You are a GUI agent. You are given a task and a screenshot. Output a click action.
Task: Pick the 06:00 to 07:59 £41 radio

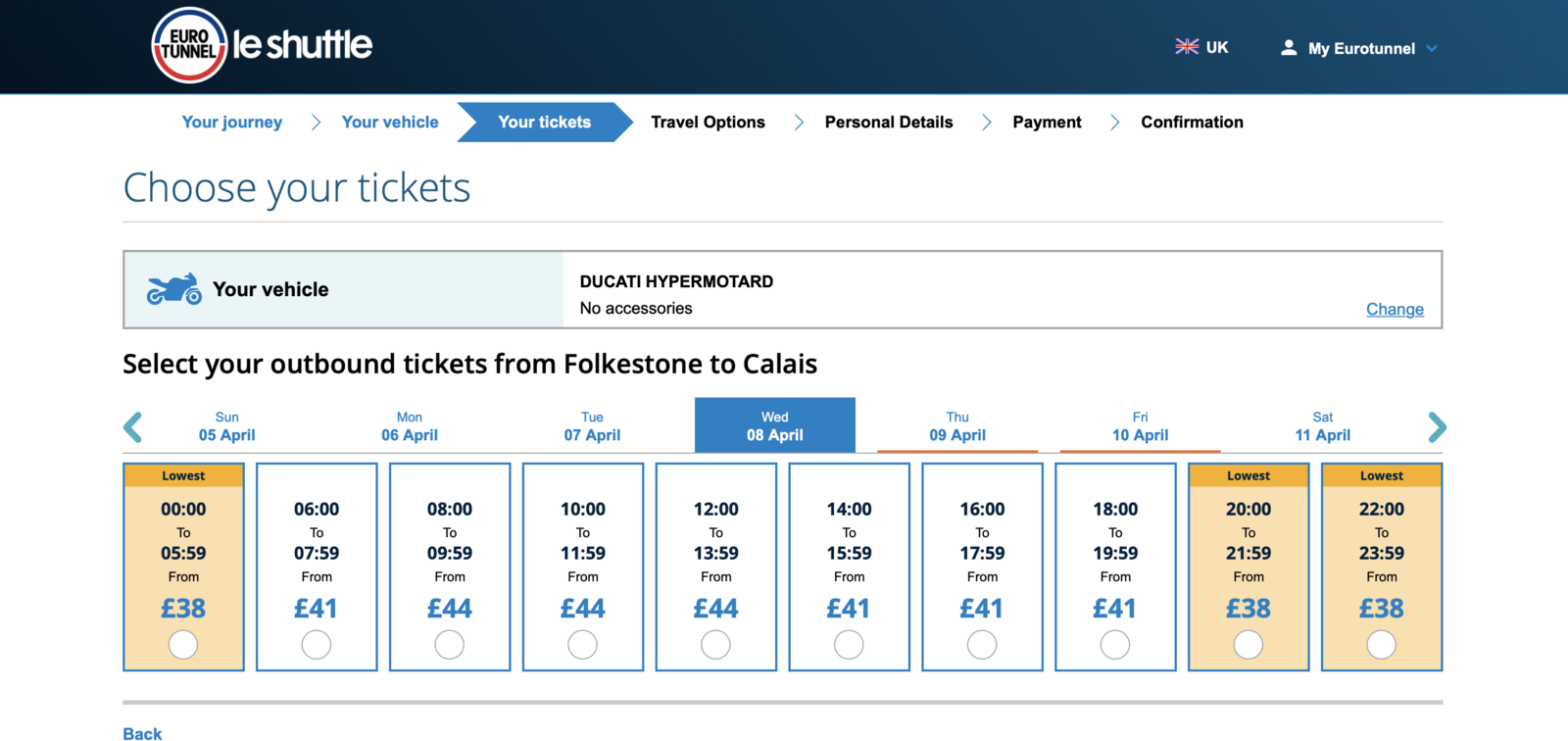(317, 645)
